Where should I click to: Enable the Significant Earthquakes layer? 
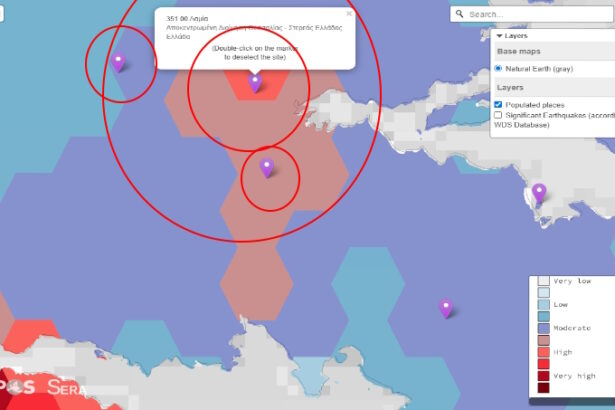(x=499, y=116)
